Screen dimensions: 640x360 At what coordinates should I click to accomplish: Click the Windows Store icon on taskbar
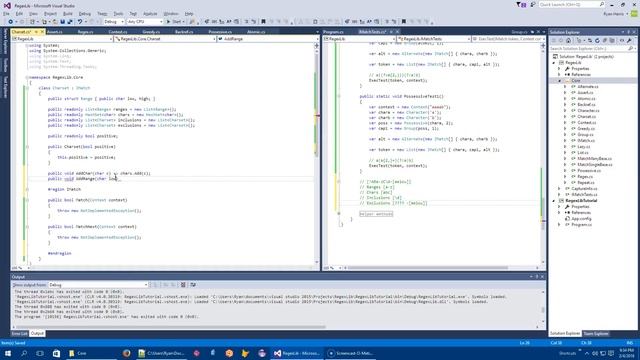click(56, 353)
